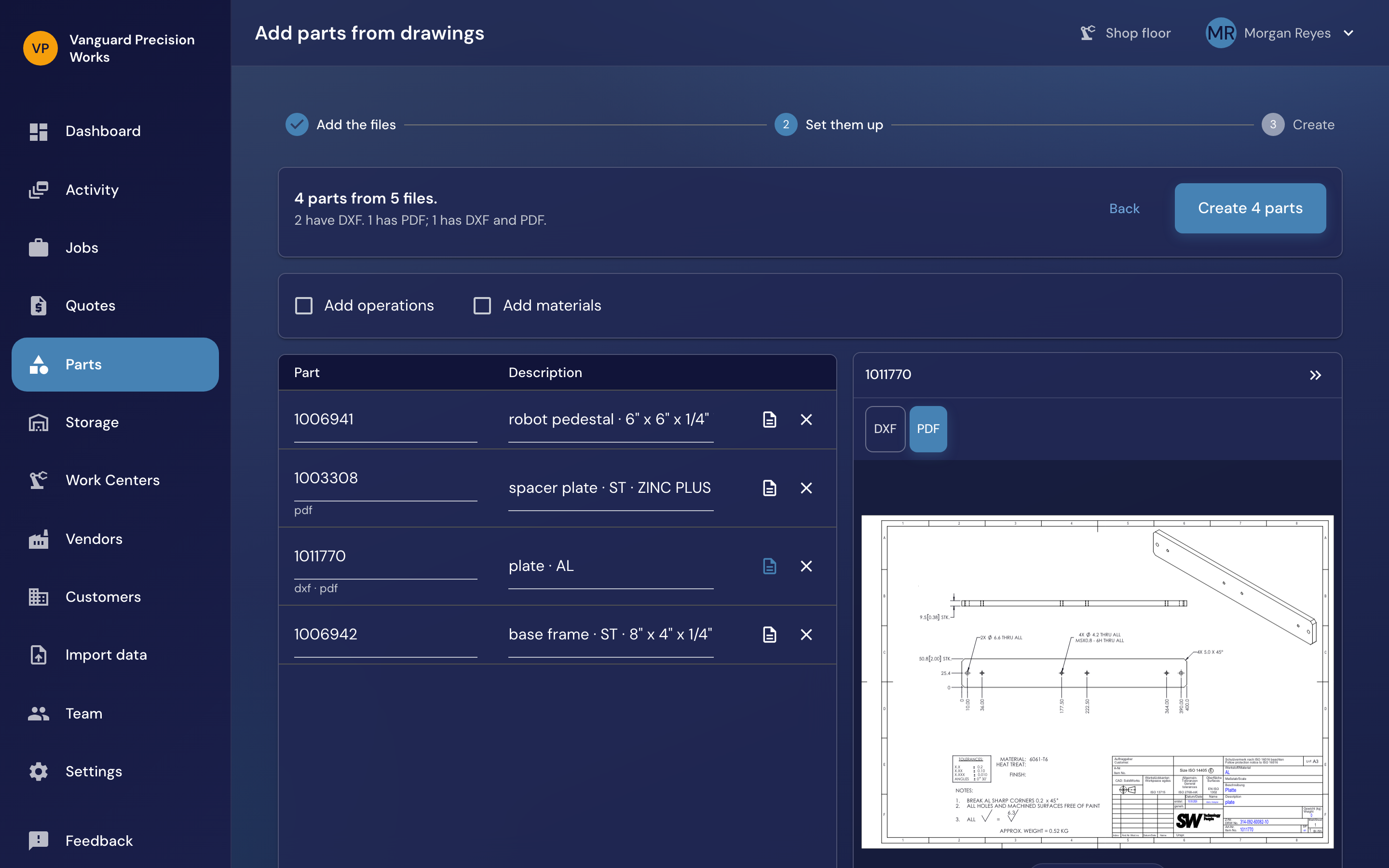Enable the Add operations checkbox
The image size is (1389, 868).
pos(304,305)
